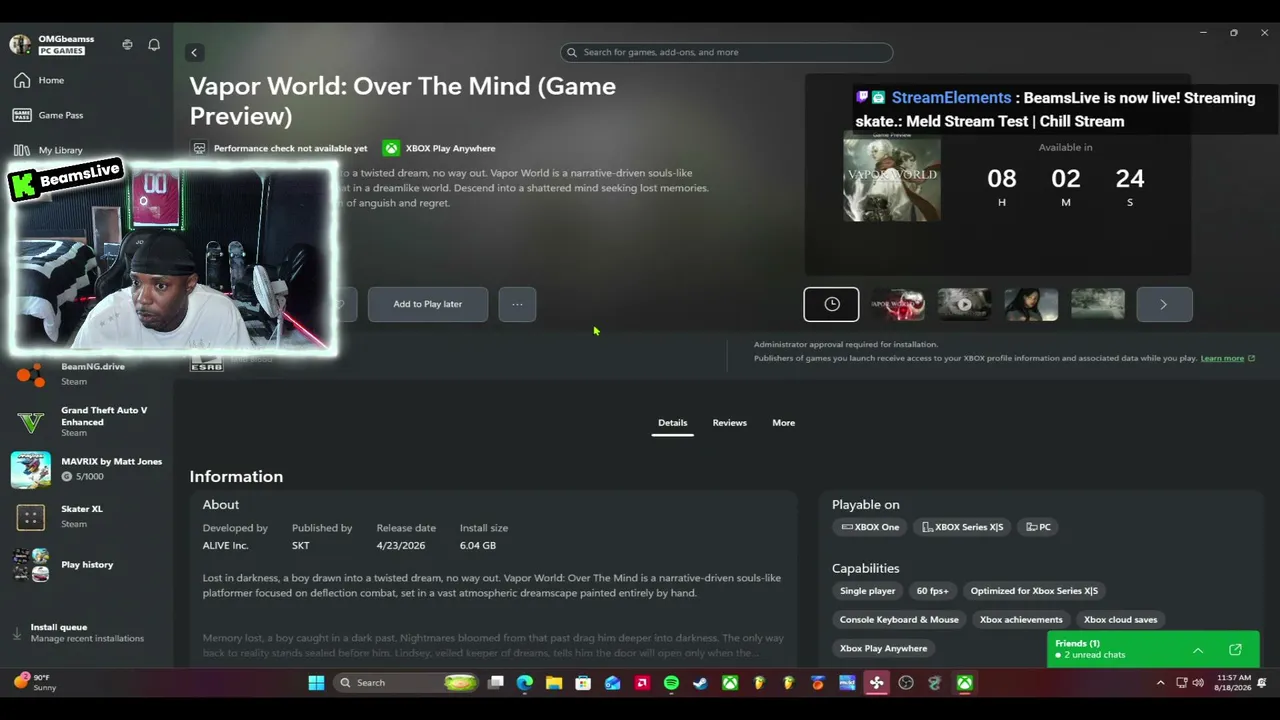The width and height of the screenshot is (1280, 720).
Task: Click the Add to Play later button
Action: click(x=428, y=304)
